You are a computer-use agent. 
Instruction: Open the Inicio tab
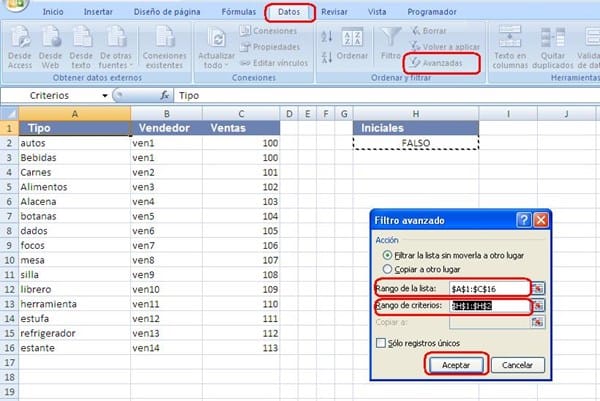[x=53, y=12]
